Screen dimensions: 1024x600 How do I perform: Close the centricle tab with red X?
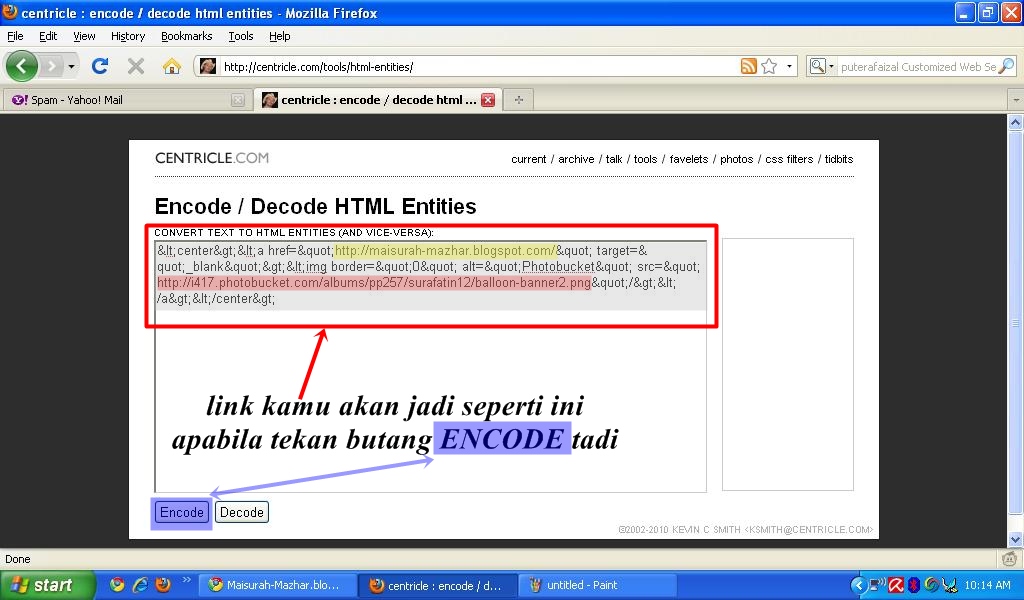click(x=488, y=100)
